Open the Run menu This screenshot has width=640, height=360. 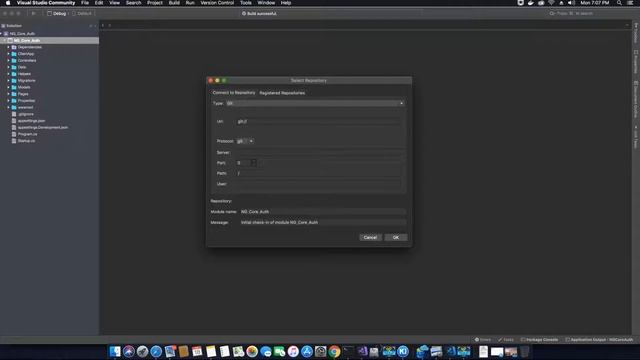coord(190,3)
